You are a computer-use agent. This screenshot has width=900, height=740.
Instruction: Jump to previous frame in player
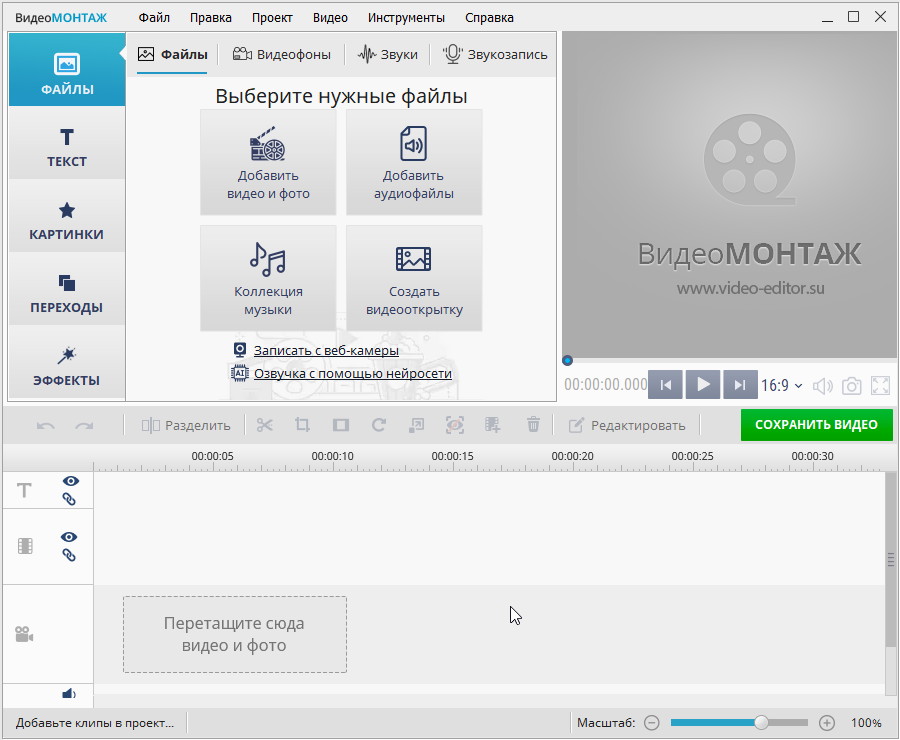coord(665,385)
